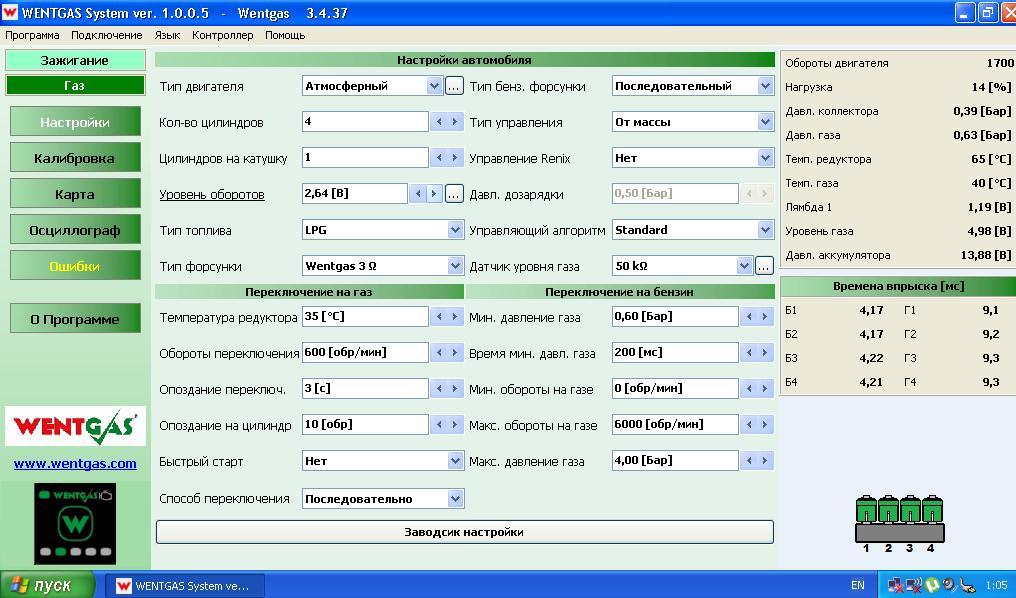Open the Язык menu
Viewport: 1016px width, 598px height.
tap(167, 35)
